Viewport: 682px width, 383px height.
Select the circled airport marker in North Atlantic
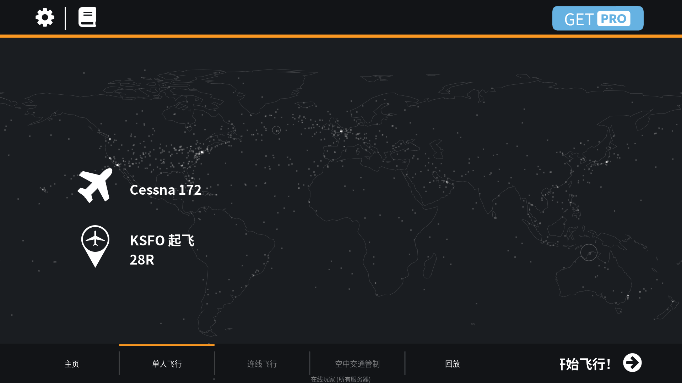276,130
